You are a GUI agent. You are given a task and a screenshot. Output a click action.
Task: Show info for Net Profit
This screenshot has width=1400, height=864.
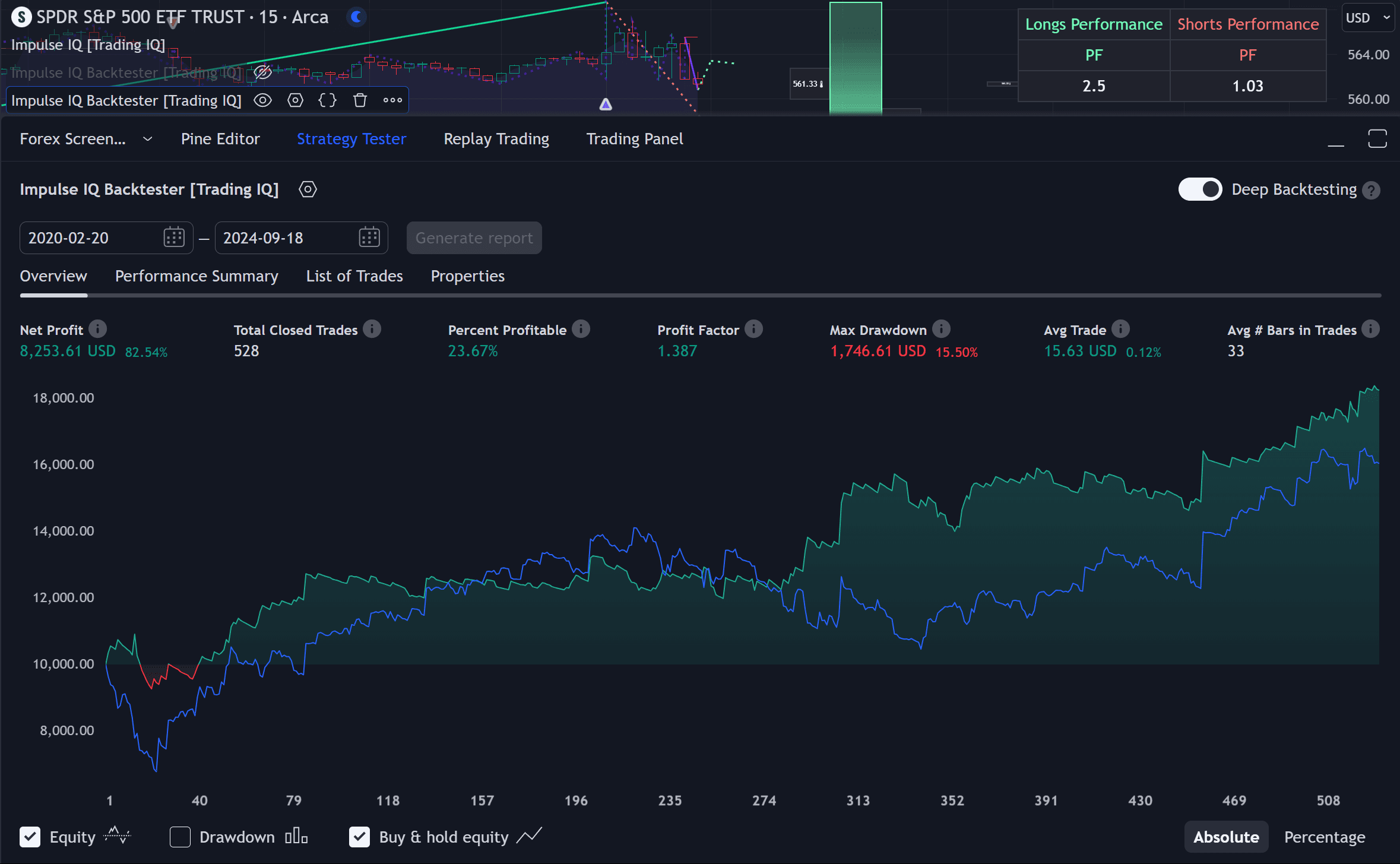tap(98, 329)
